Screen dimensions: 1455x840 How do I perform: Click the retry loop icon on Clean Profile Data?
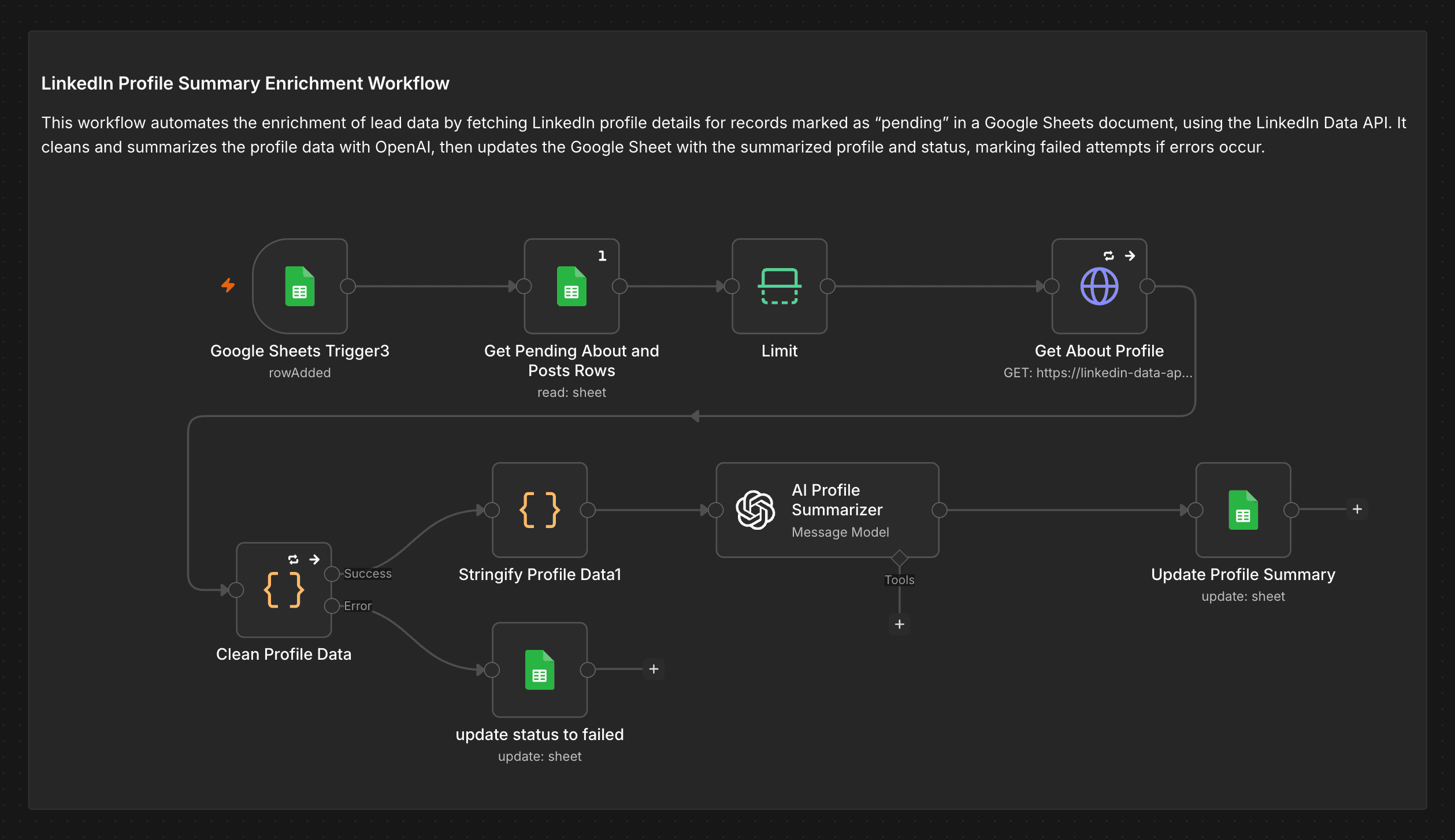tap(294, 559)
